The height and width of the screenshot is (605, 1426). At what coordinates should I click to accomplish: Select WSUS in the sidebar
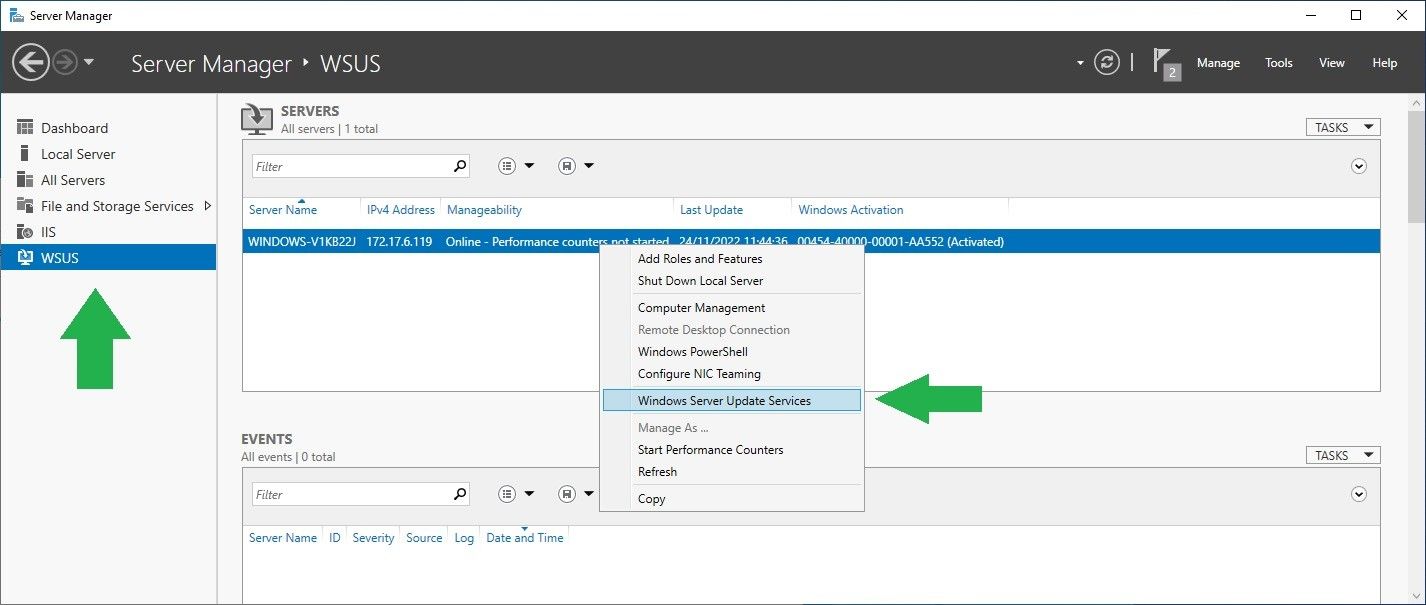pyautogui.click(x=108, y=258)
